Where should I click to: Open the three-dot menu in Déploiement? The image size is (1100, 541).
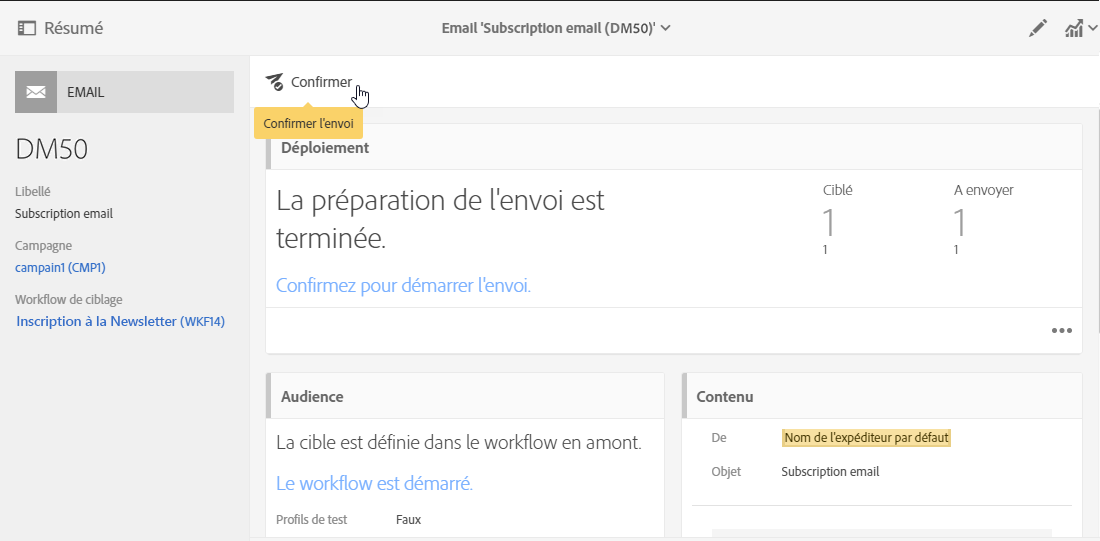[x=1061, y=331]
